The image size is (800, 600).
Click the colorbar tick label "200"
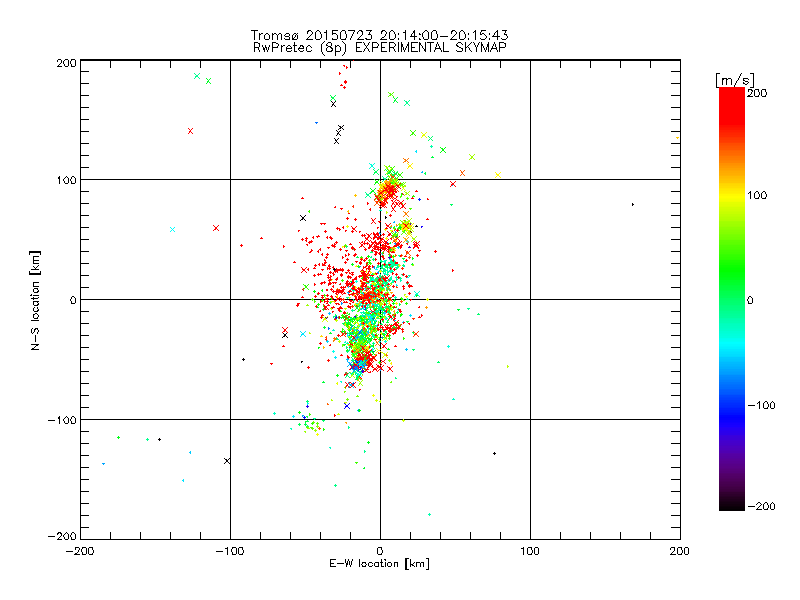click(x=757, y=93)
